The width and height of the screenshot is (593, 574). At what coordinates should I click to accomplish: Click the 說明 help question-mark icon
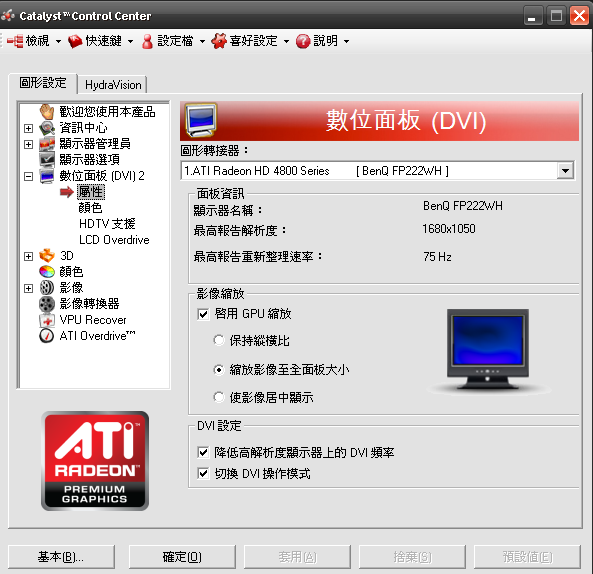[303, 41]
